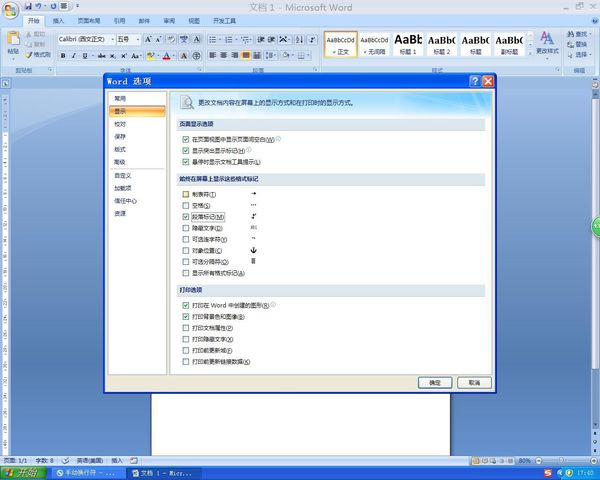
Task: Select the Proofing category in Word Options
Action: point(137,124)
